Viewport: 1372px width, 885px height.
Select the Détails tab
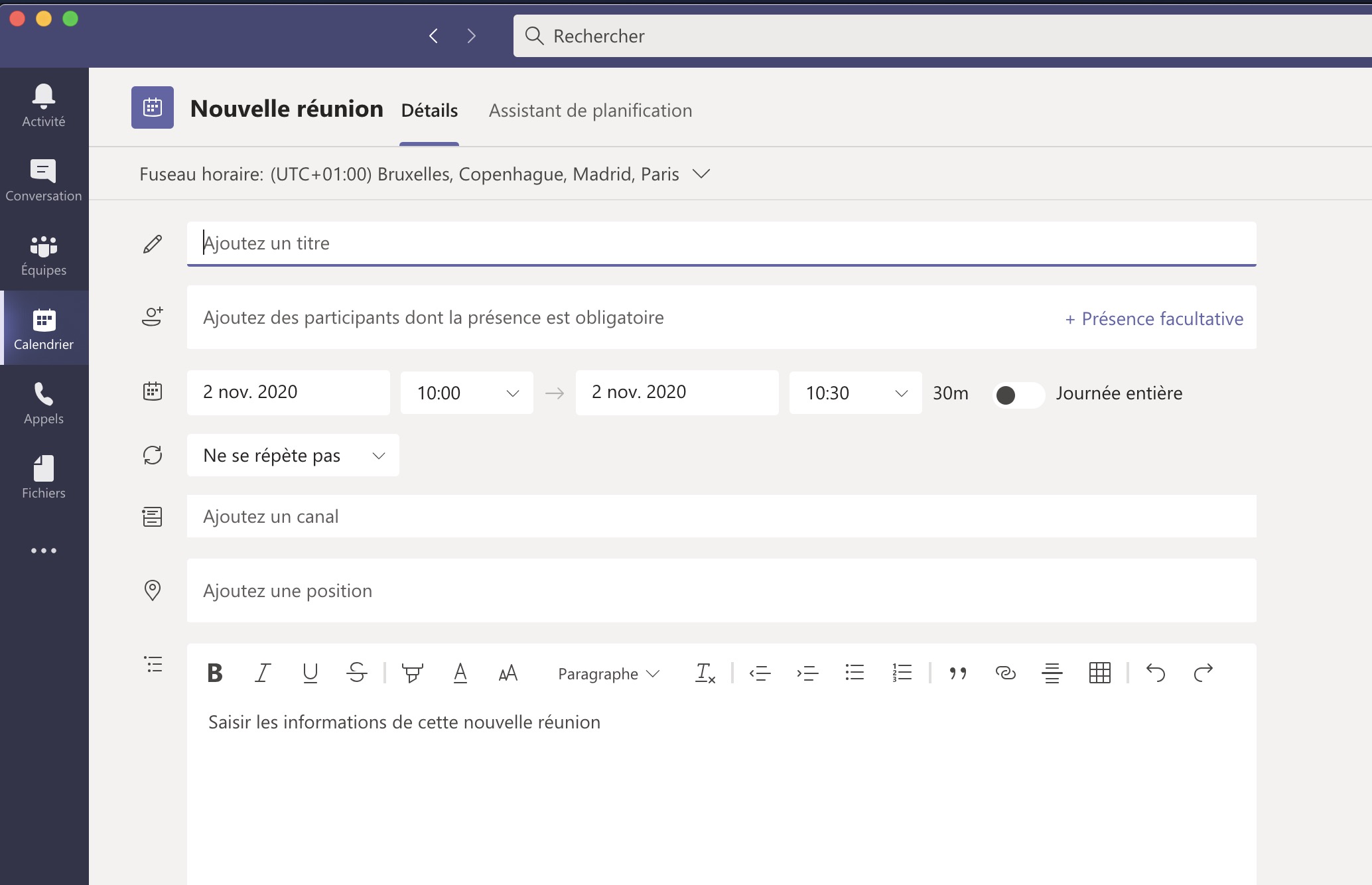[429, 110]
